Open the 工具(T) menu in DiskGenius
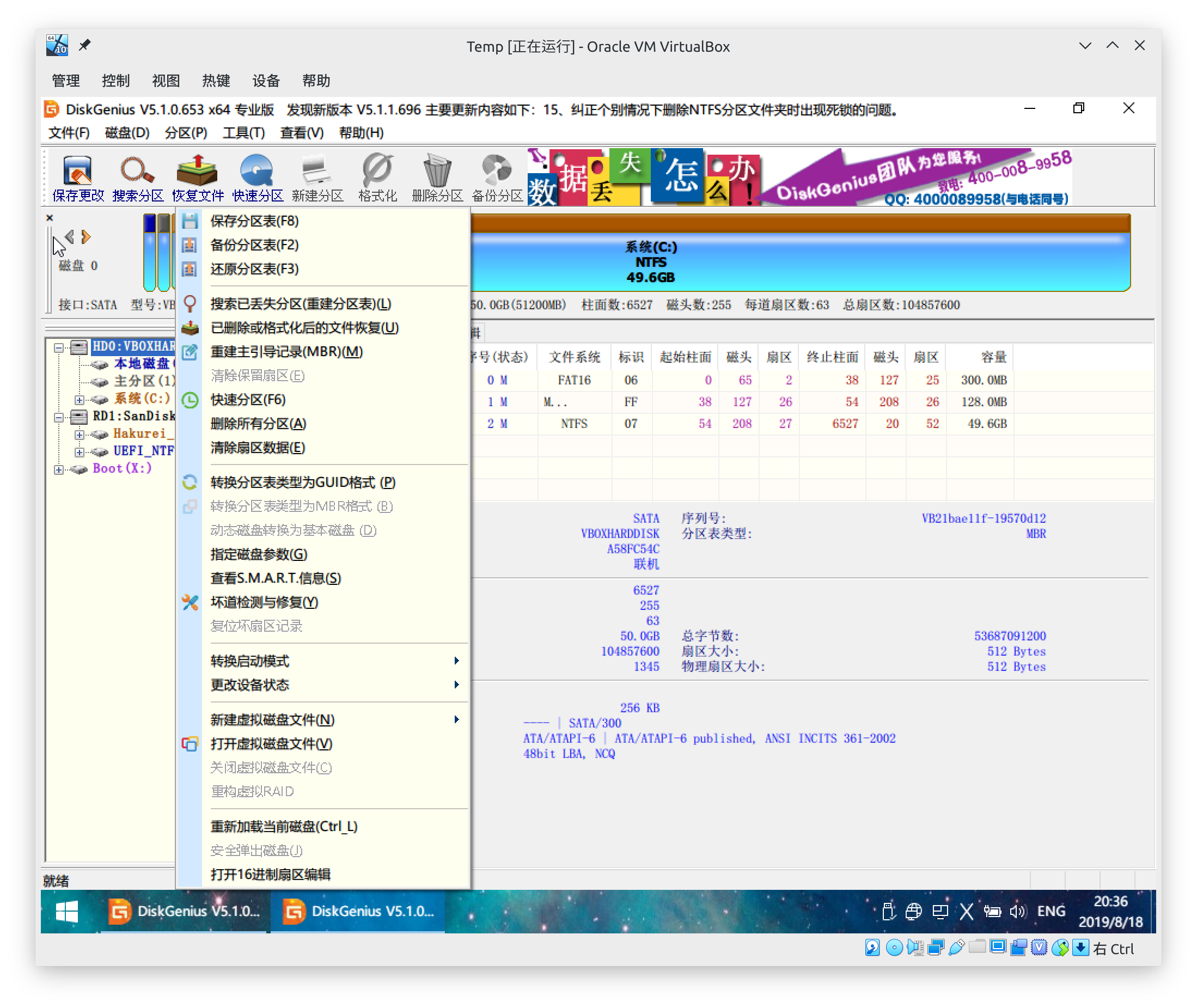This screenshot has width=1197, height=1008. (x=244, y=132)
